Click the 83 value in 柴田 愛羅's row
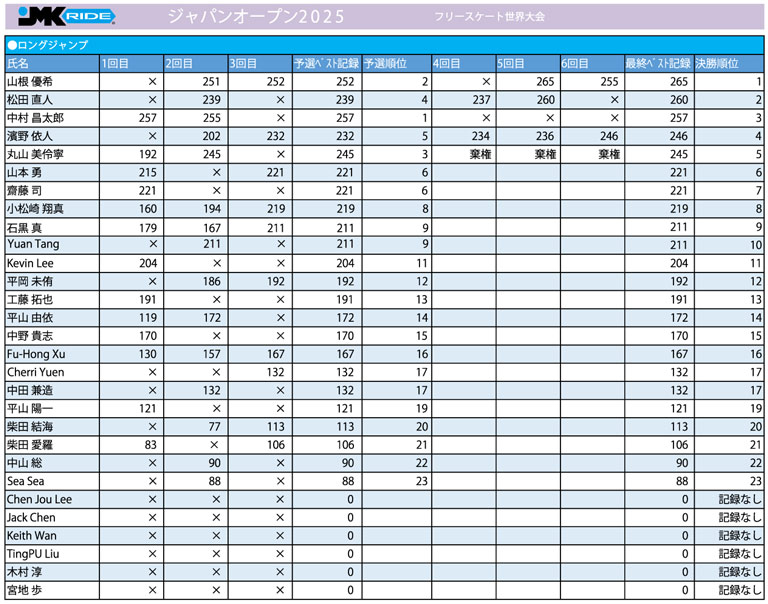 click(150, 445)
